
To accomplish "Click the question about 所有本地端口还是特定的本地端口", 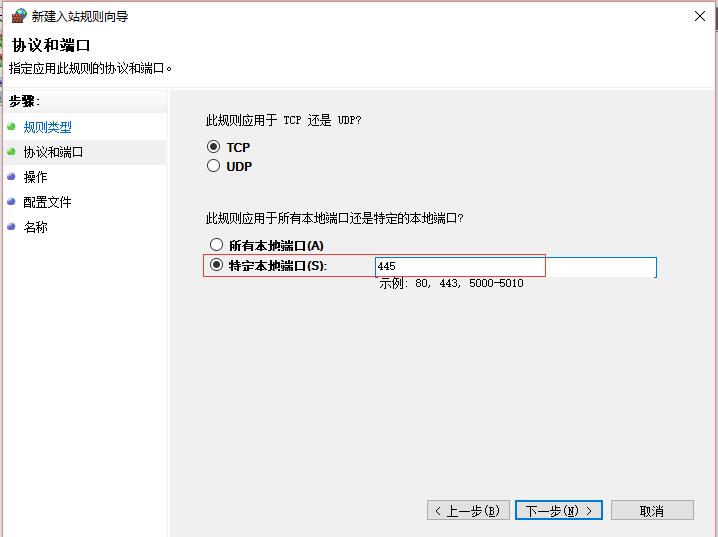I will pos(334,218).
